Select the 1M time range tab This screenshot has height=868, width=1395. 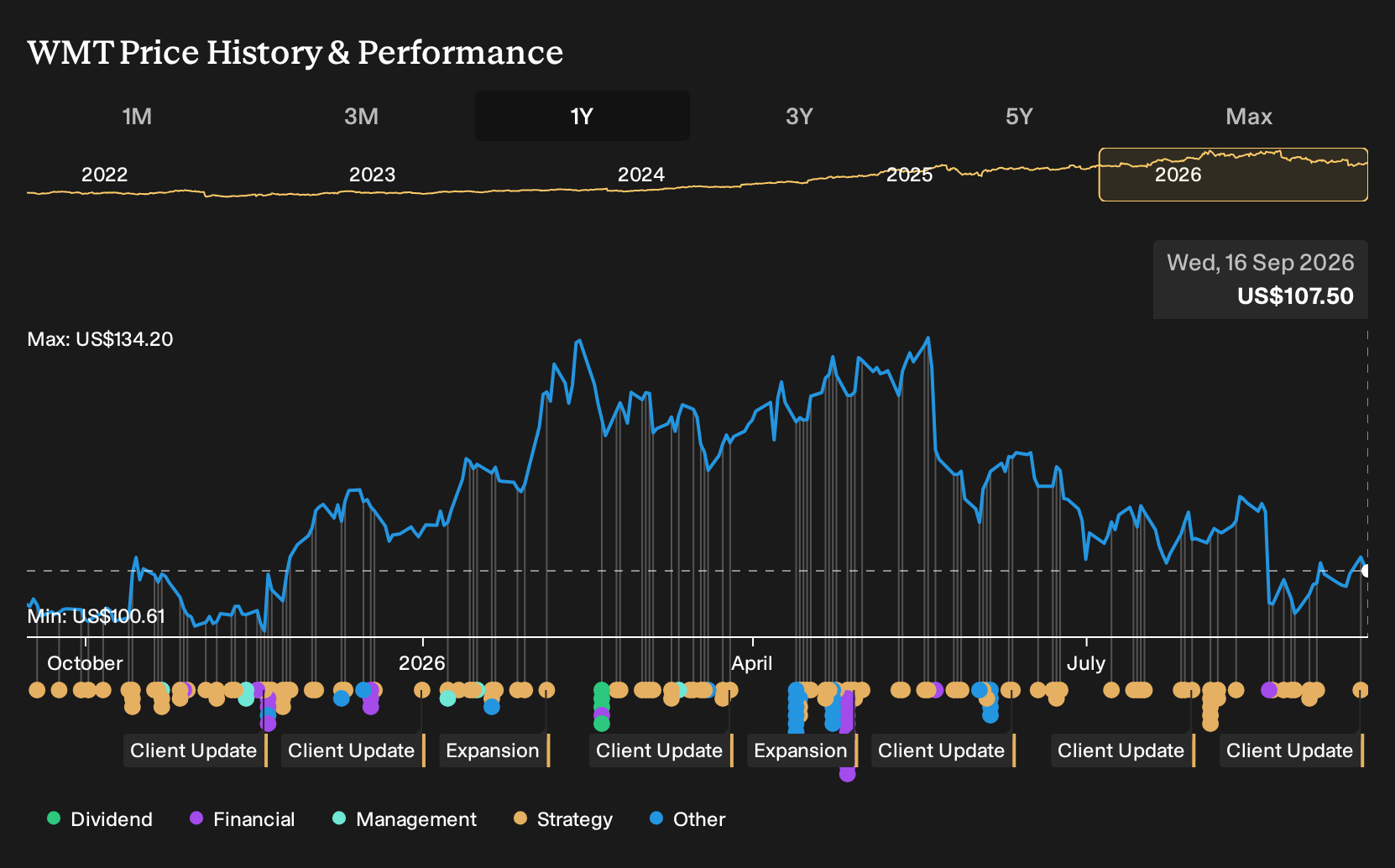137,116
